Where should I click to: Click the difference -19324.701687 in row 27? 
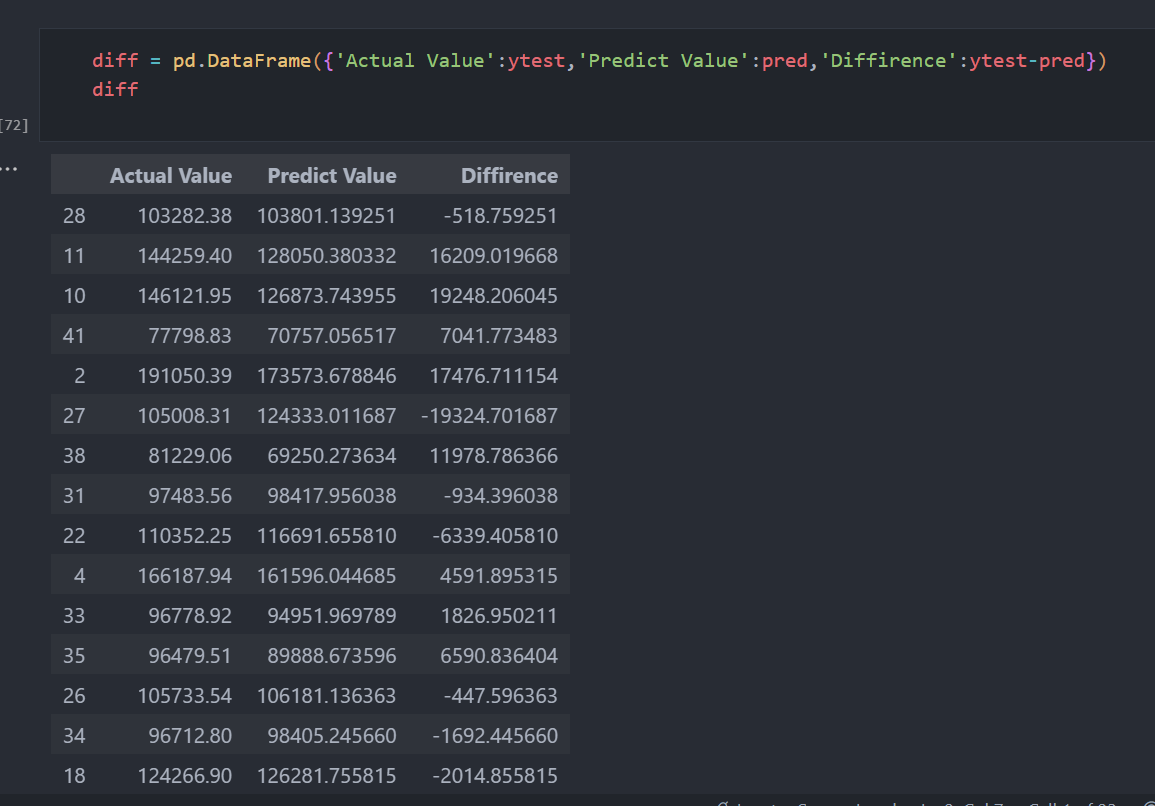coord(489,415)
